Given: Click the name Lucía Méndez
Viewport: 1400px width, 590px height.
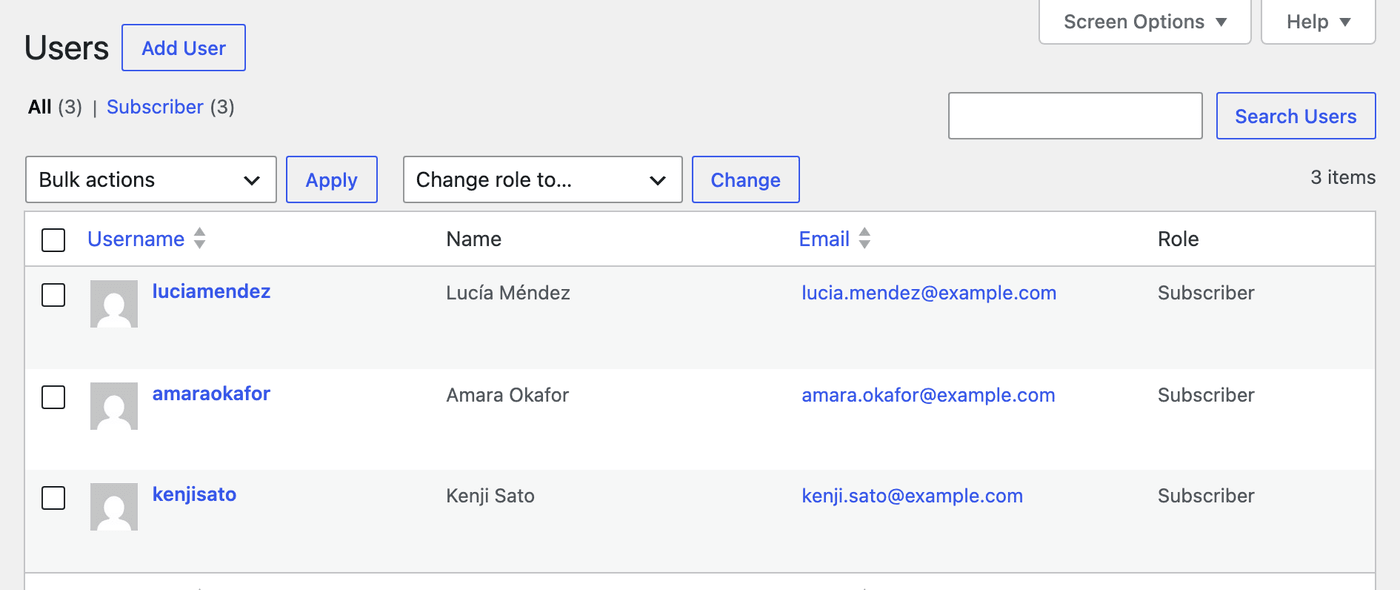Looking at the screenshot, I should pos(508,293).
